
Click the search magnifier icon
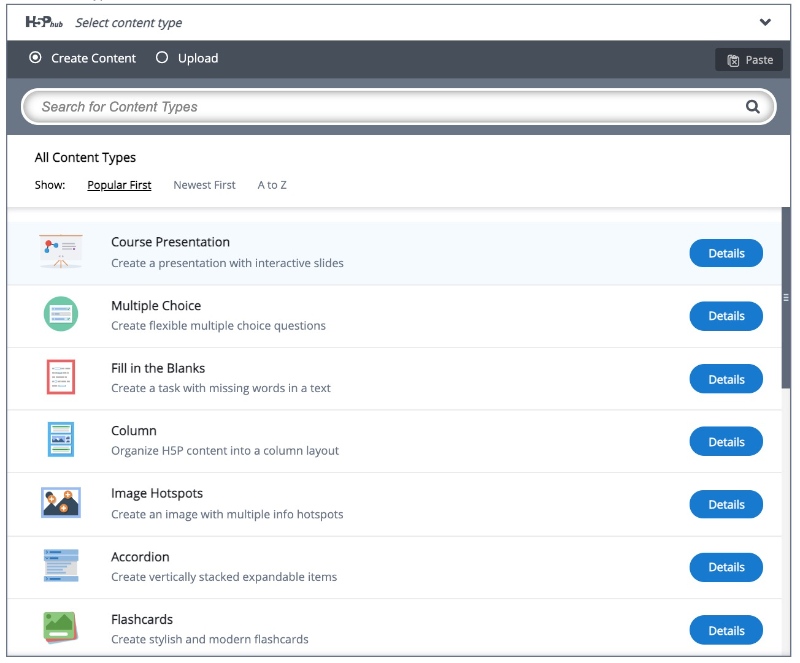pos(753,105)
